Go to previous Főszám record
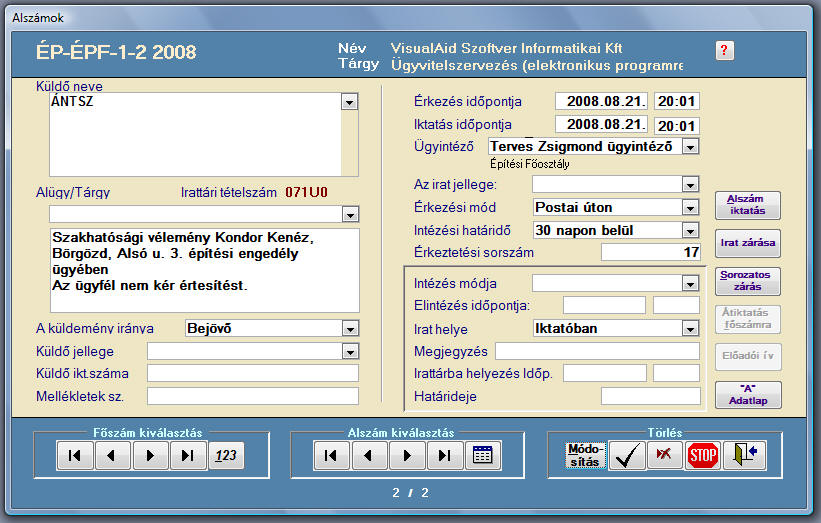This screenshot has height=523, width=821. 112,455
